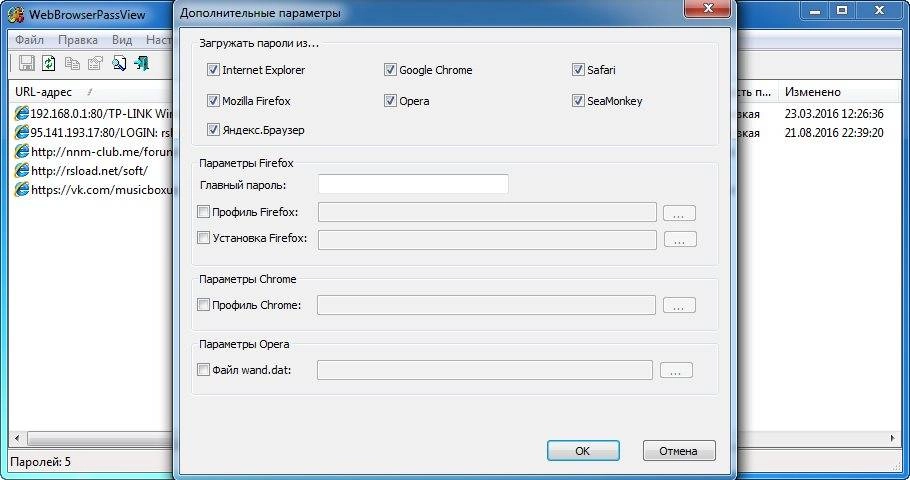910x480 pixels.
Task: Click horizontal scrollbar left arrow
Action: [17, 438]
